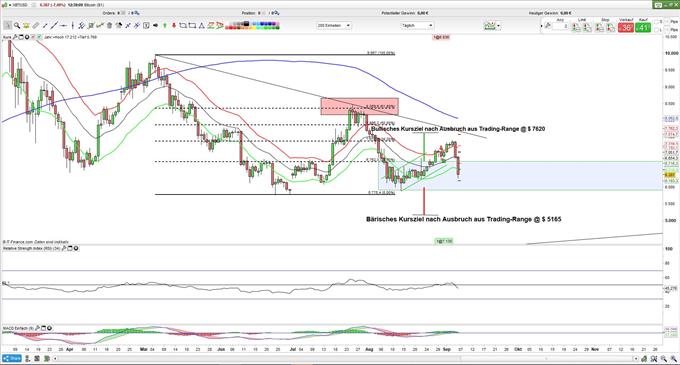The height and width of the screenshot is (365, 680).
Task: Open price chart settings wrench
Action: [15, 37]
